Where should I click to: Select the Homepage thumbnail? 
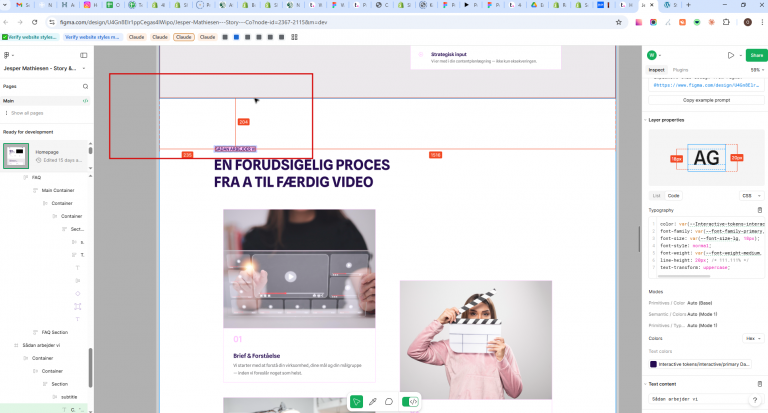(x=16, y=156)
